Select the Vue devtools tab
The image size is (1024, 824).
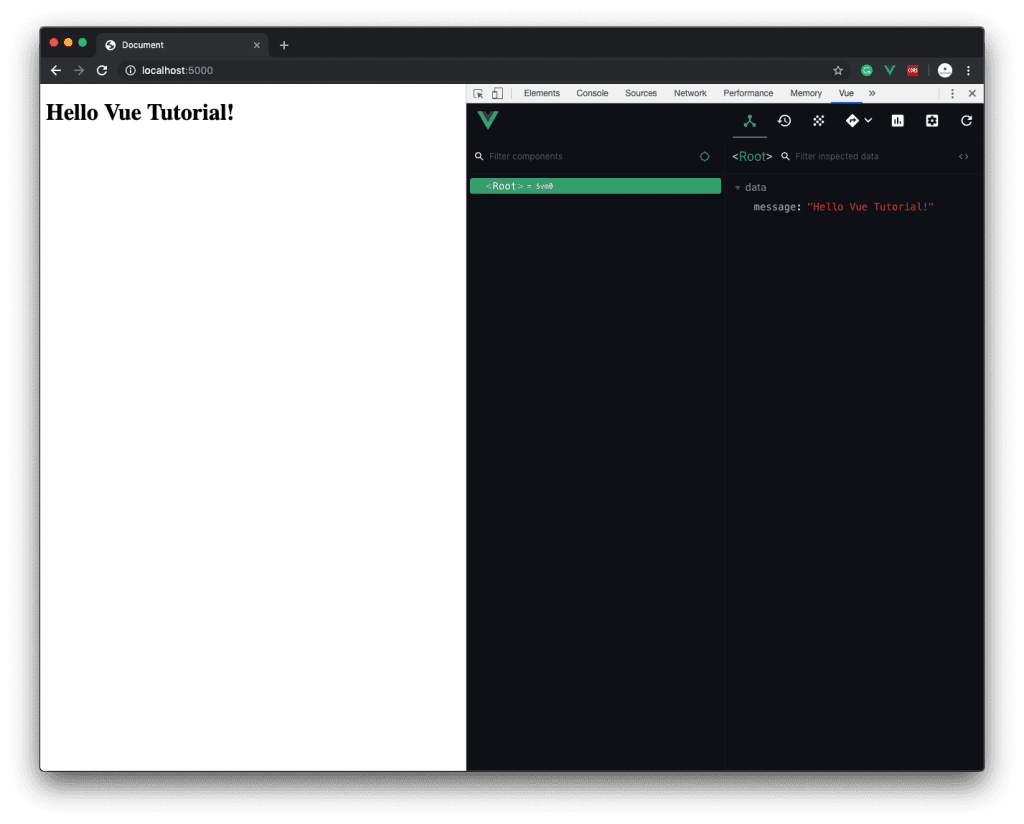point(846,93)
